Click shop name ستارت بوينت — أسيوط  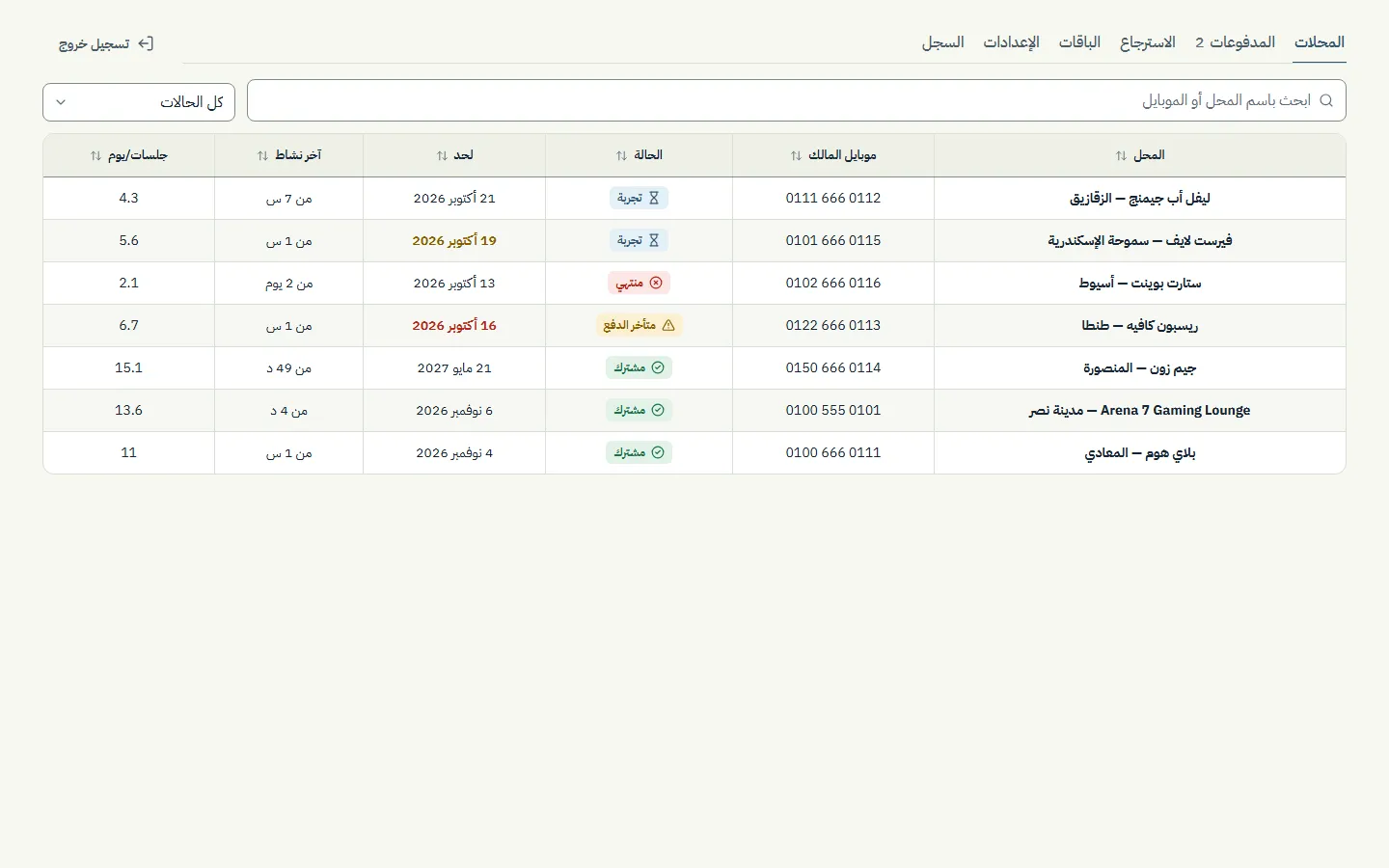point(1140,283)
